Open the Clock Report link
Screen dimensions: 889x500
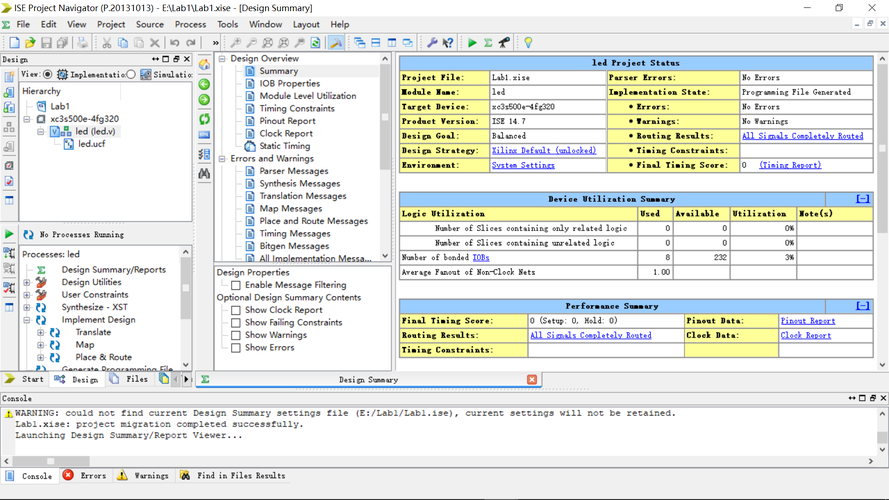(806, 336)
